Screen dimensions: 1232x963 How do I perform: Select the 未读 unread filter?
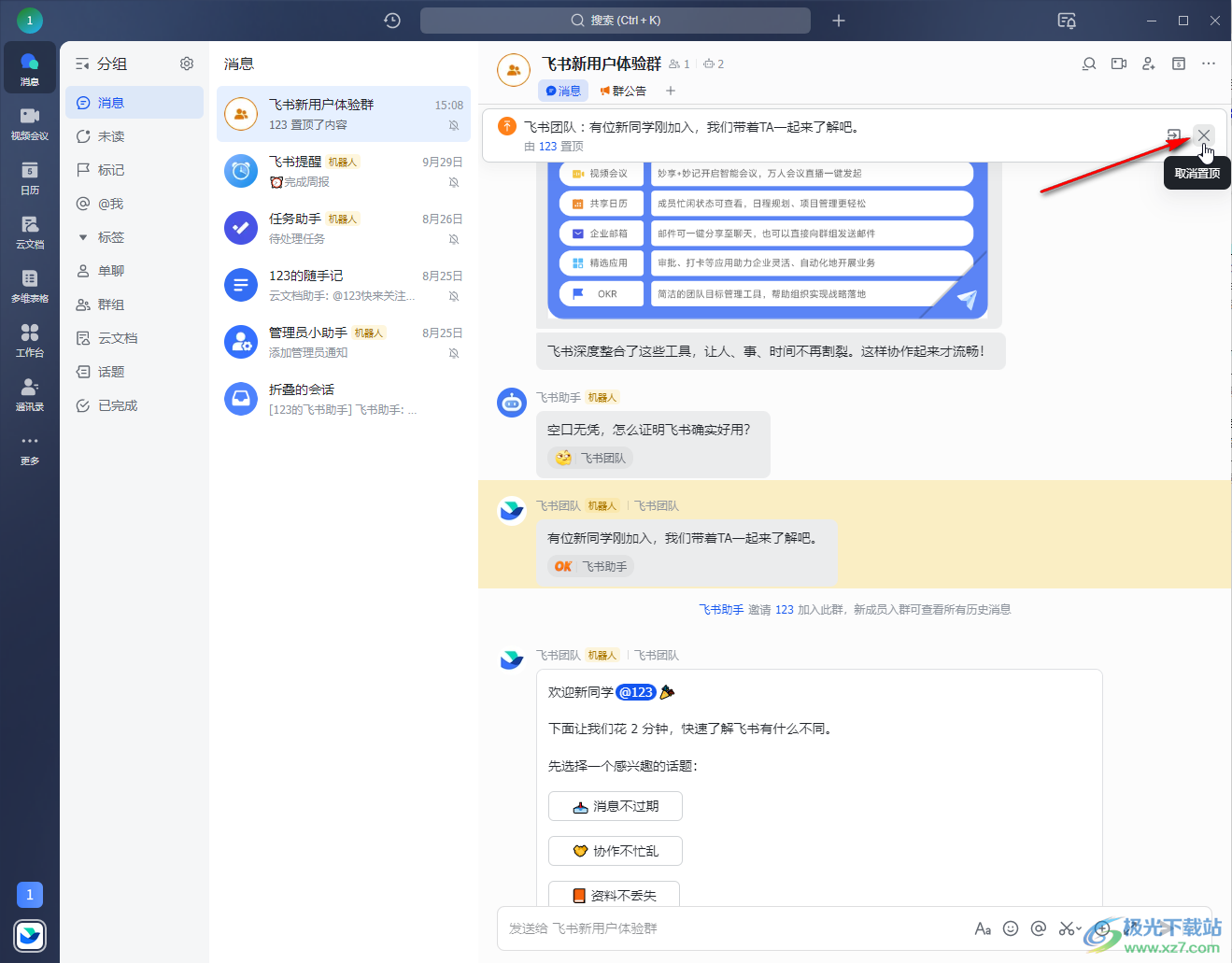click(135, 136)
